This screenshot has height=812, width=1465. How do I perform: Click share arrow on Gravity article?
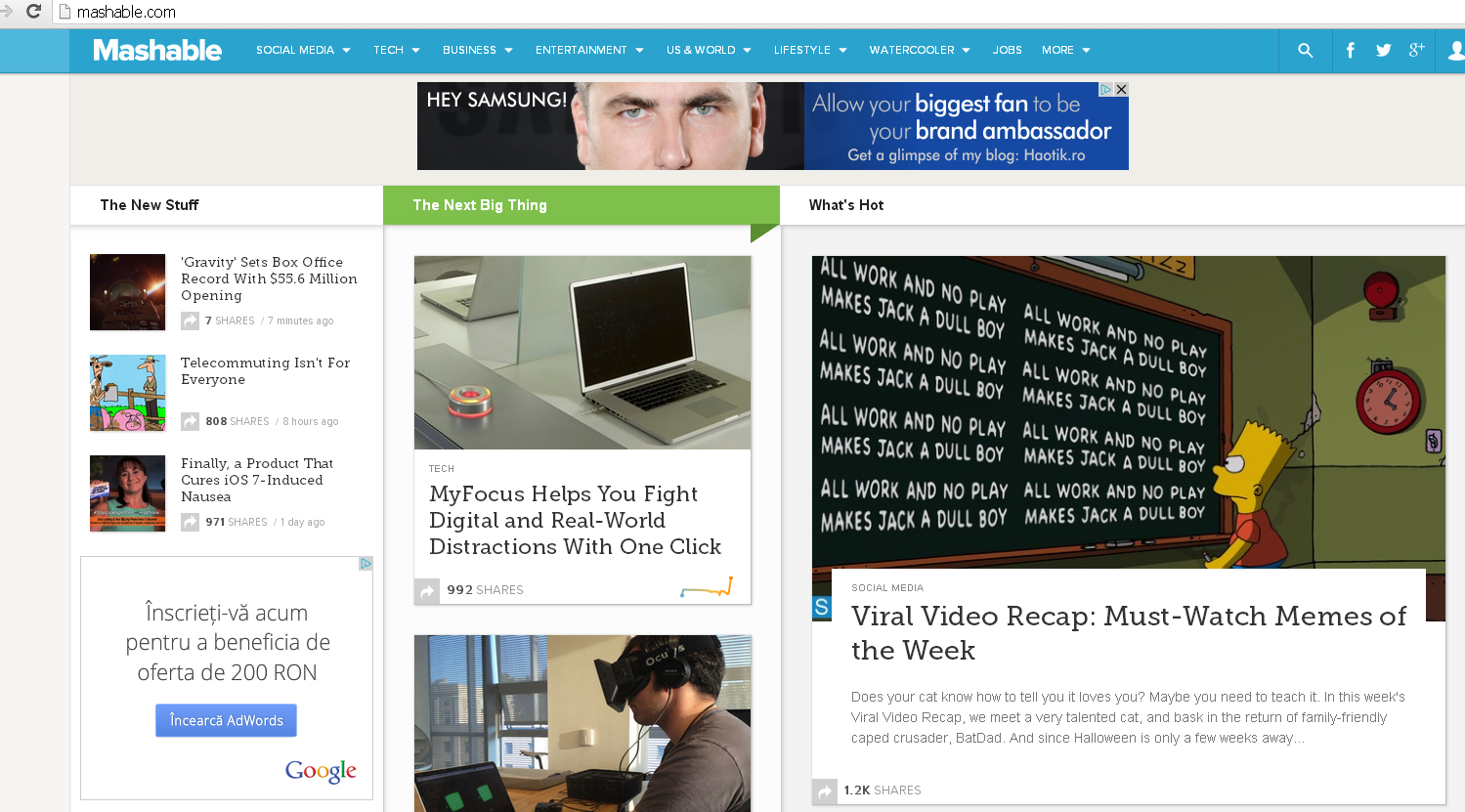point(190,321)
